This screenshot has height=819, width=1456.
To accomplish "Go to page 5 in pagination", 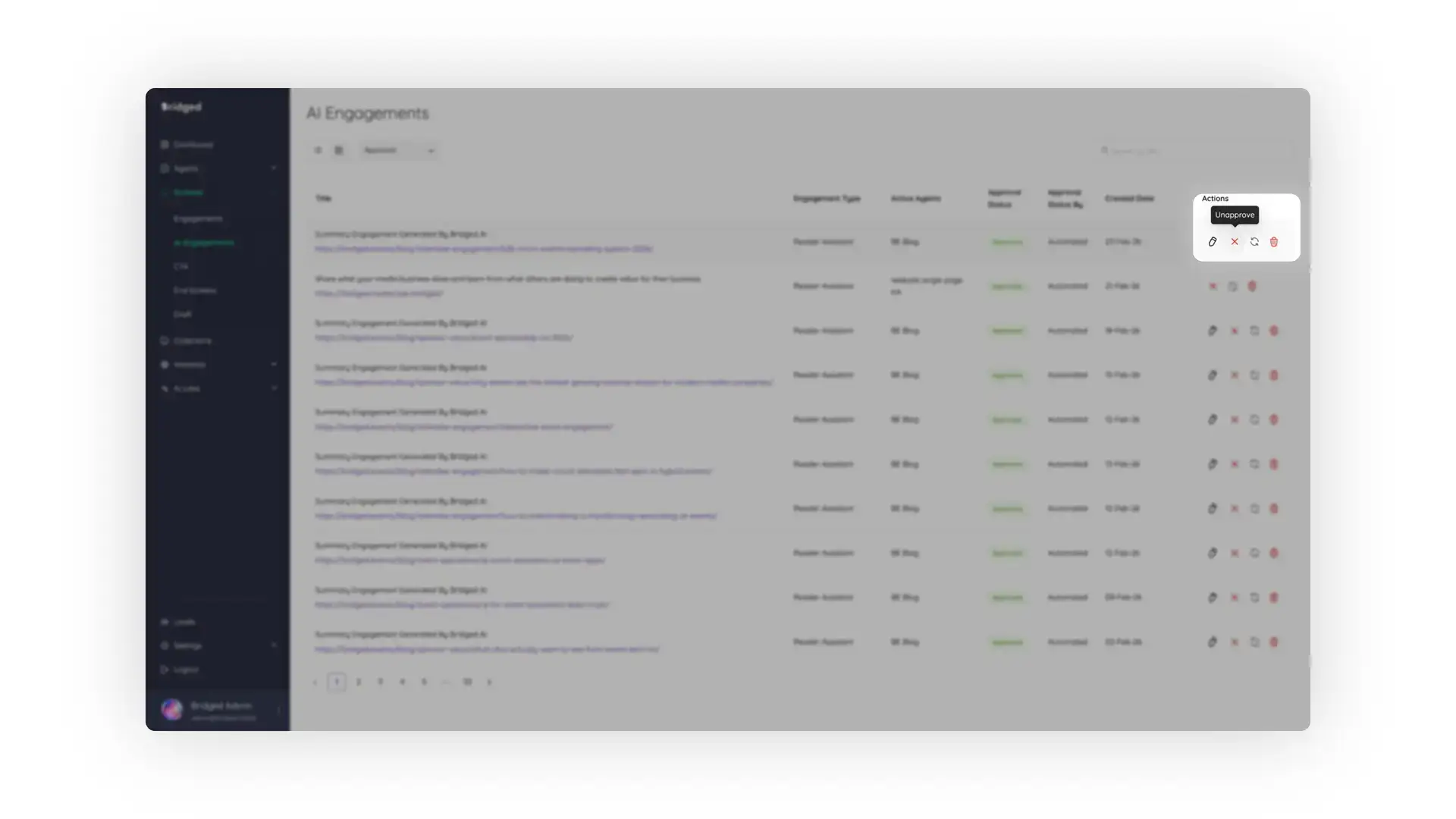I will click(x=424, y=682).
